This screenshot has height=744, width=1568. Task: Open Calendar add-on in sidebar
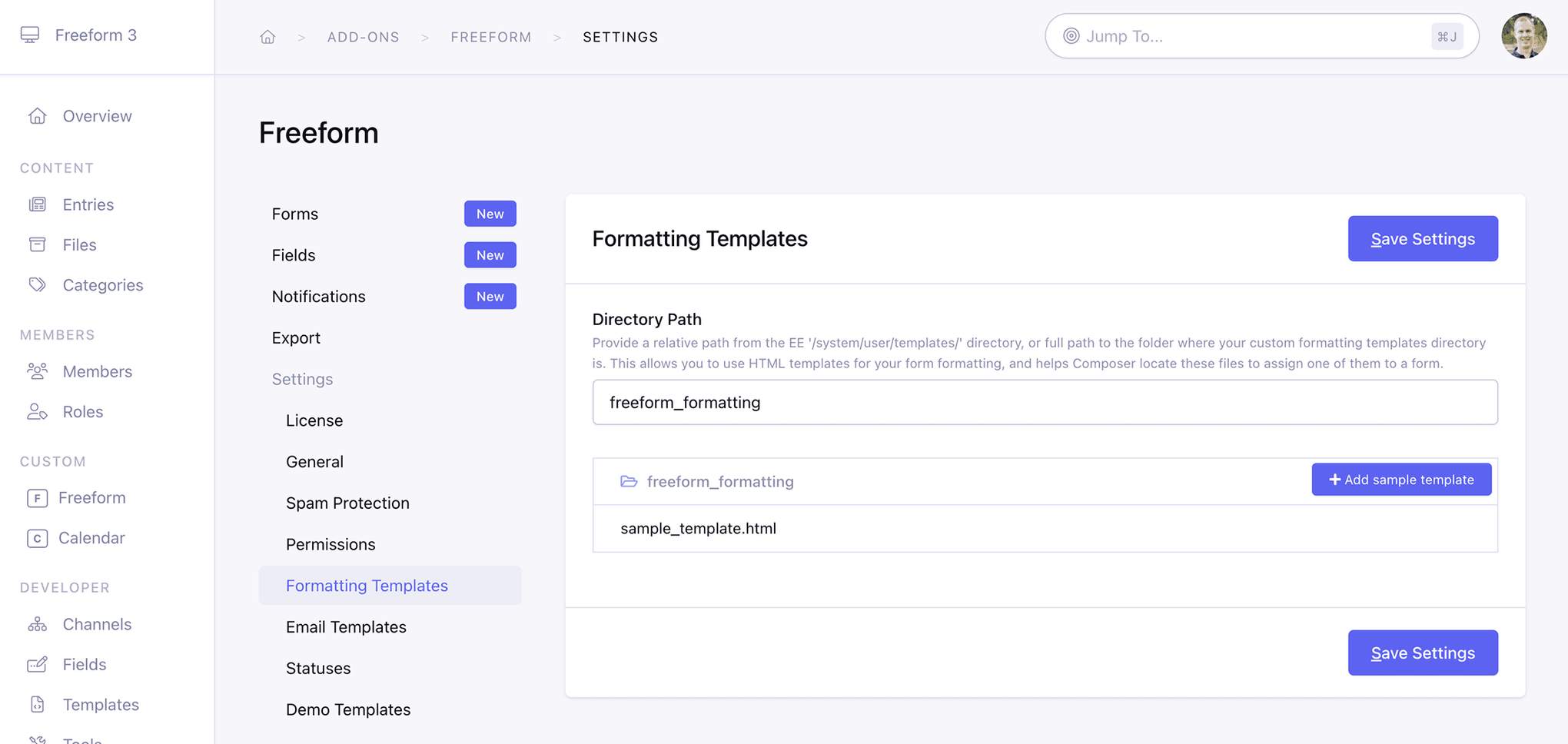click(91, 538)
